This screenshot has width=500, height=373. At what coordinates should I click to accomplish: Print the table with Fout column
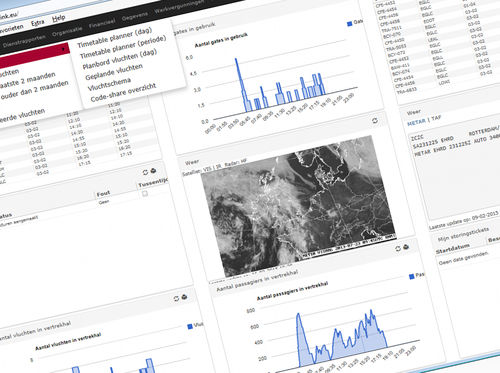coord(153,171)
